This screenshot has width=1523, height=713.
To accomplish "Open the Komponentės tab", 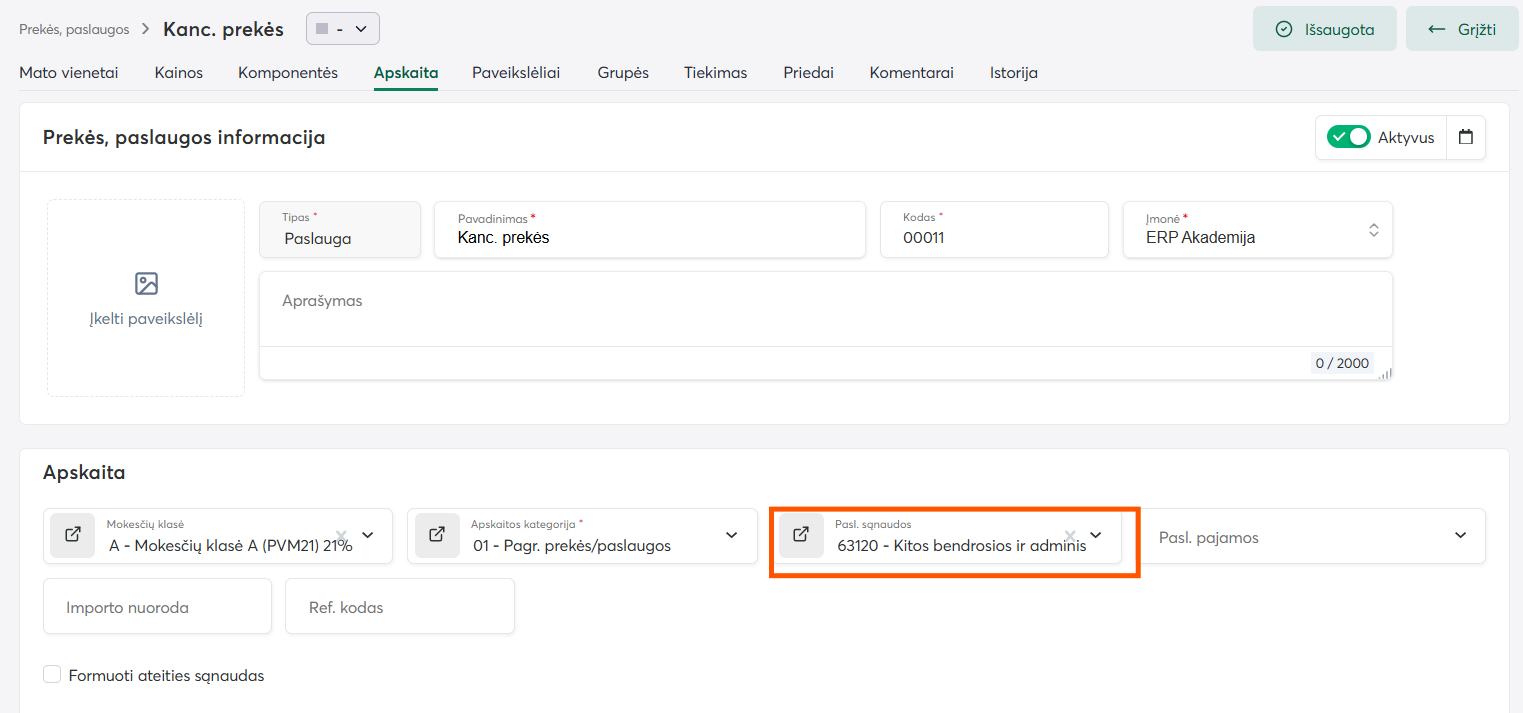I will [288, 73].
